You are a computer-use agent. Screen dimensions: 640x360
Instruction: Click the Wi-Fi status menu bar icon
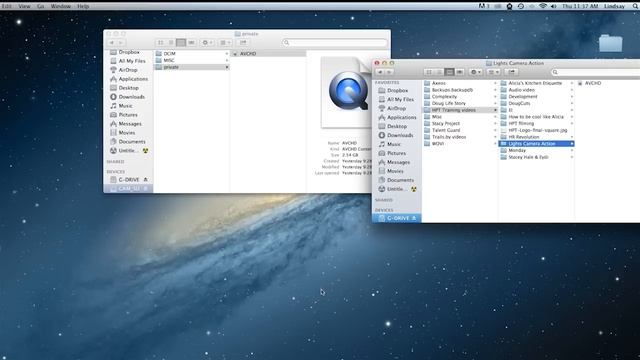(x=543, y=6)
